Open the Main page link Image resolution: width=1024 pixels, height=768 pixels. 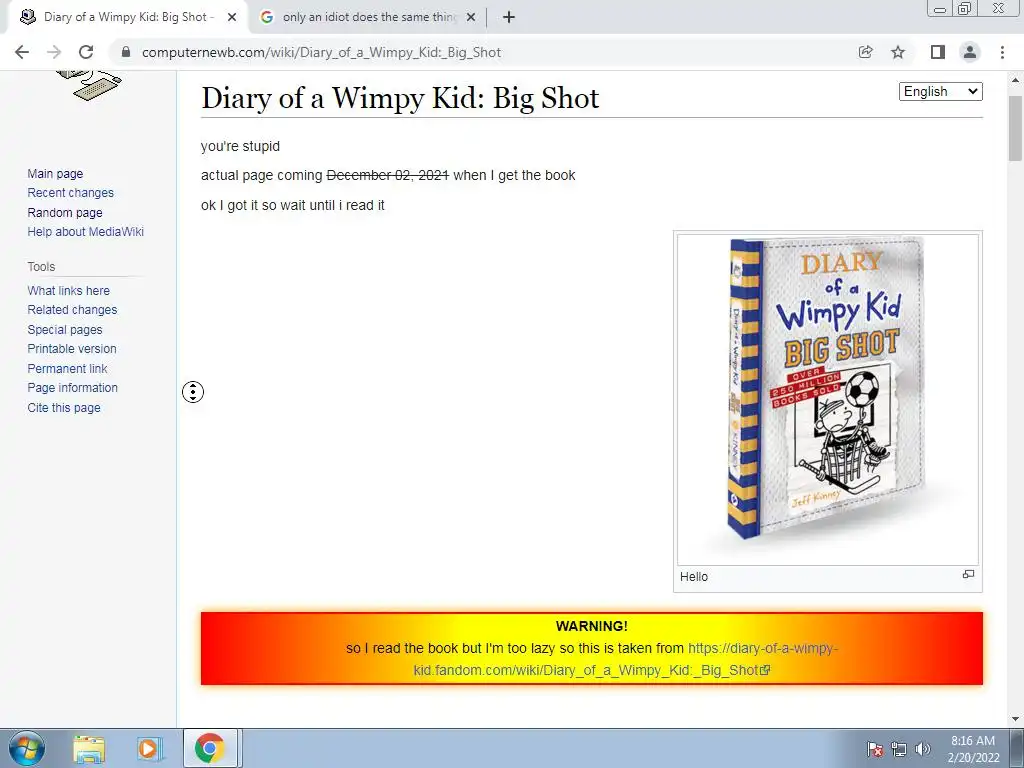coord(55,174)
